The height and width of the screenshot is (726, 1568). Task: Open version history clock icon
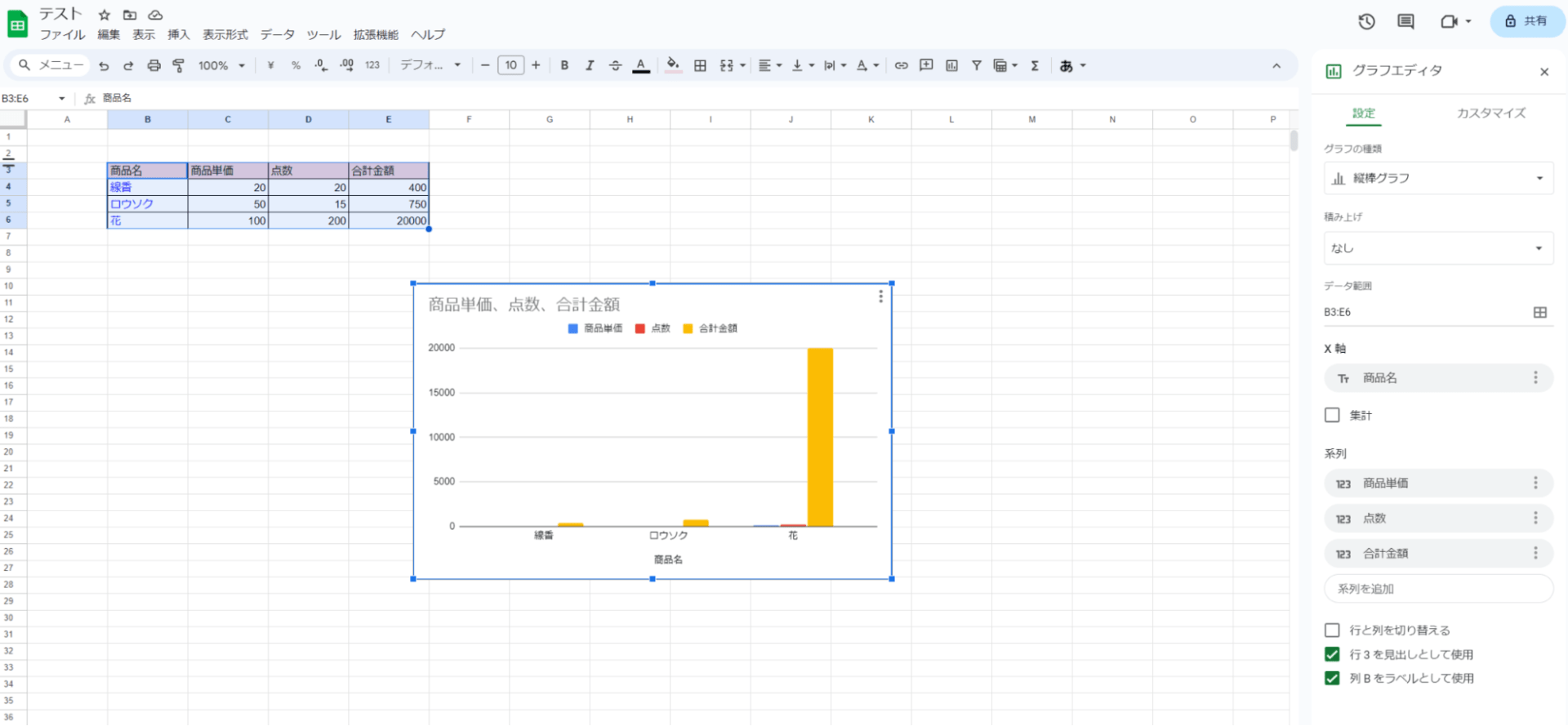coord(1366,22)
